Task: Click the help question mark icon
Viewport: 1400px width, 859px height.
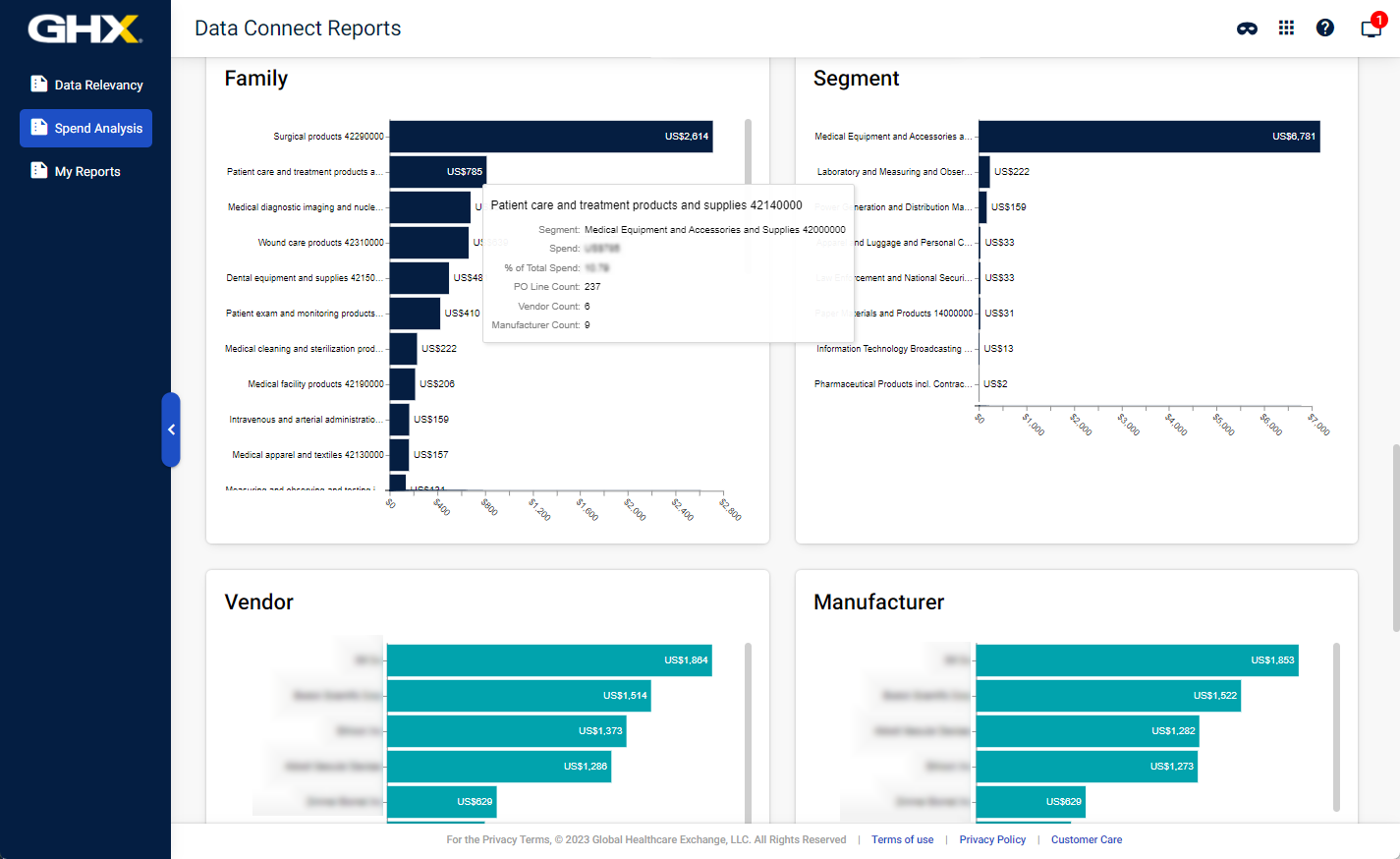Action: click(x=1324, y=28)
